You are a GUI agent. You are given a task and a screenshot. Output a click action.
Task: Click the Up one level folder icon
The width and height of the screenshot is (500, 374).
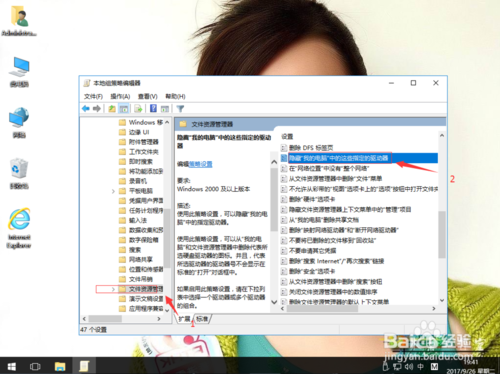pos(112,109)
